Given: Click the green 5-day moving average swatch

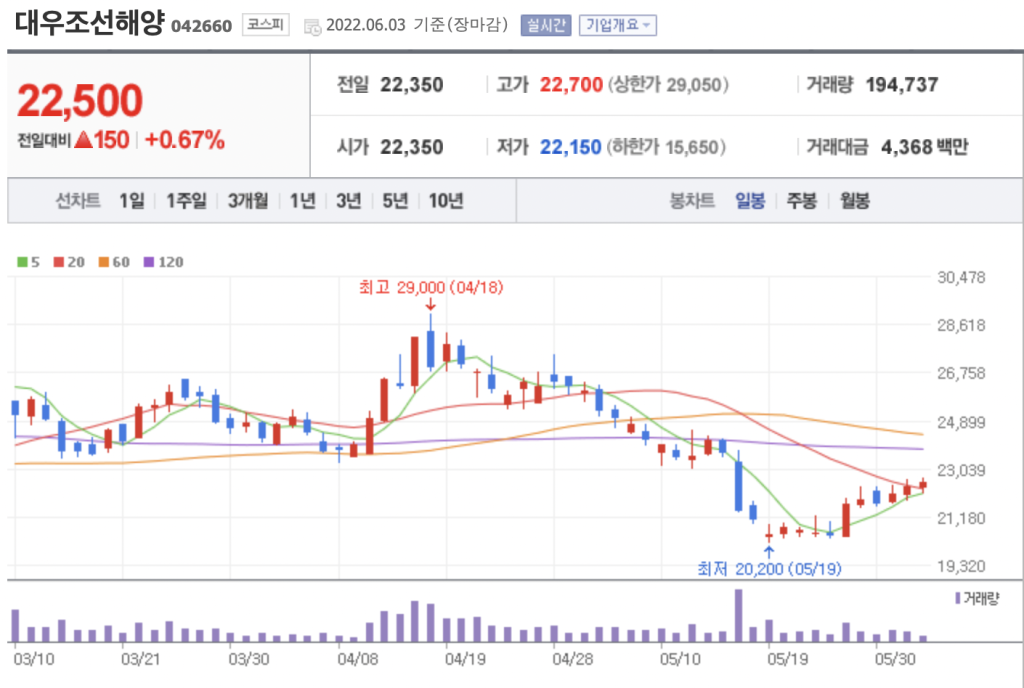Looking at the screenshot, I should click(23, 262).
